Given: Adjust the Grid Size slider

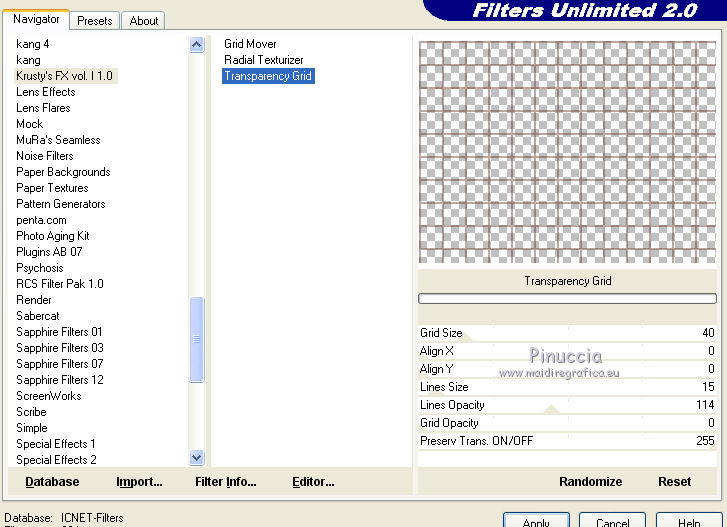Looking at the screenshot, I should 568,333.
